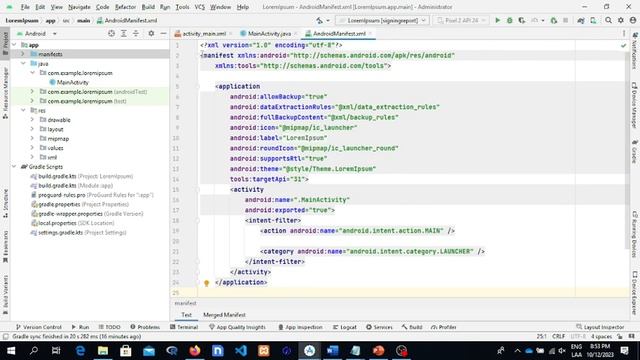Open Layout Inspector tool window
Screen dimensions: 640x360
click(x=600, y=327)
